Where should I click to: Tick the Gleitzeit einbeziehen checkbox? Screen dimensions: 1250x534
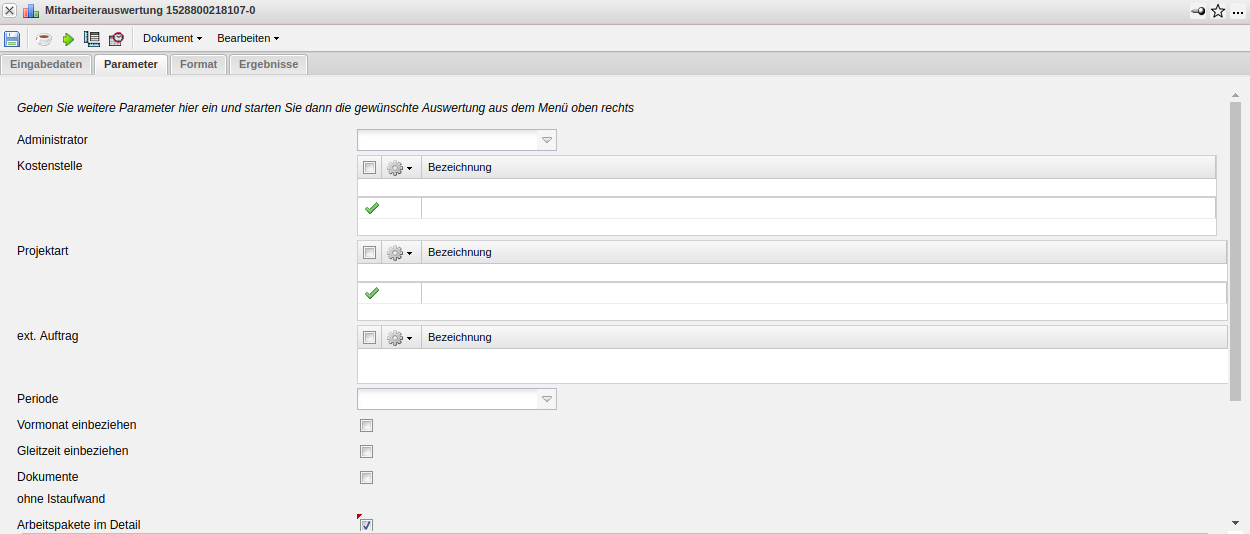coord(366,452)
